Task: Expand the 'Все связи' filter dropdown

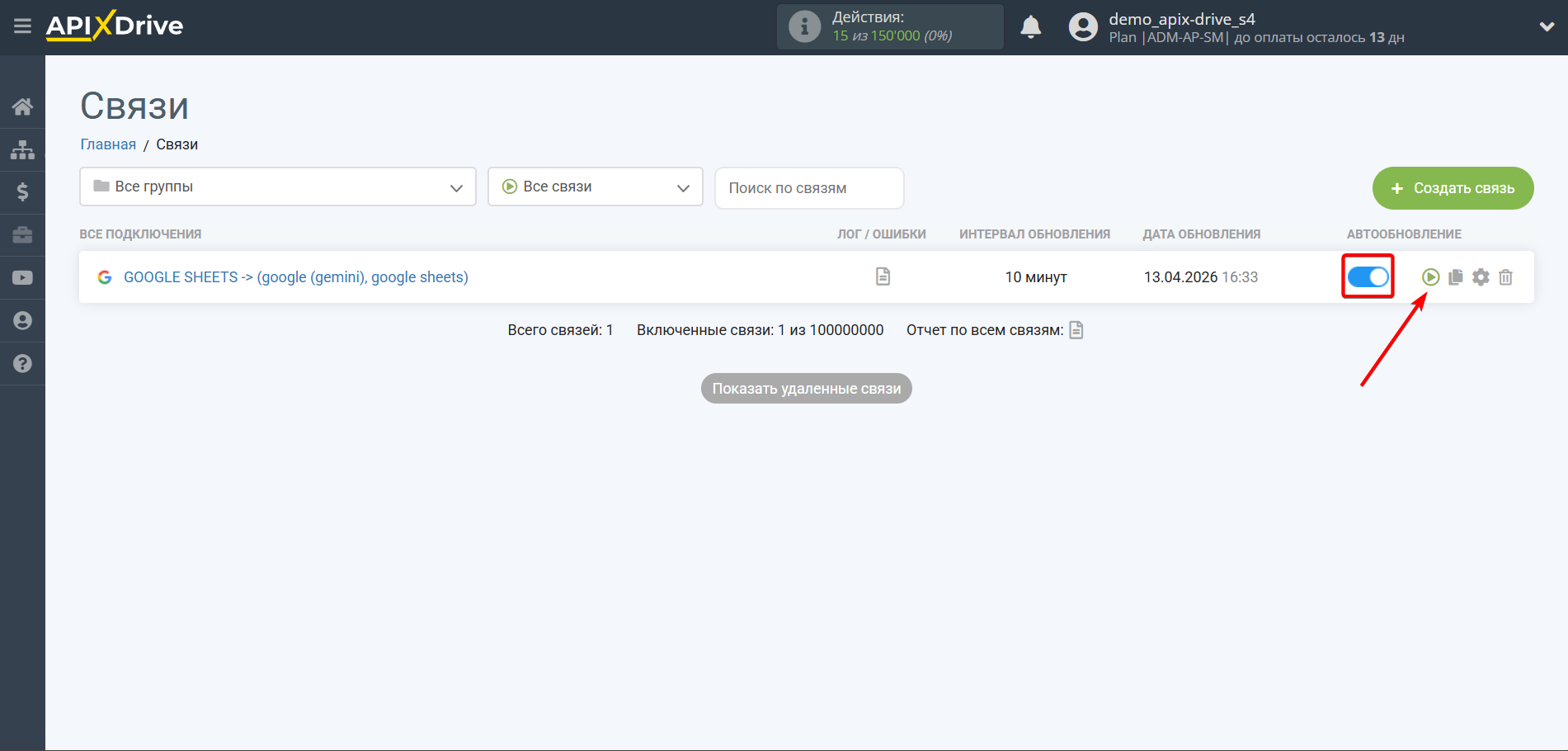Action: point(595,187)
